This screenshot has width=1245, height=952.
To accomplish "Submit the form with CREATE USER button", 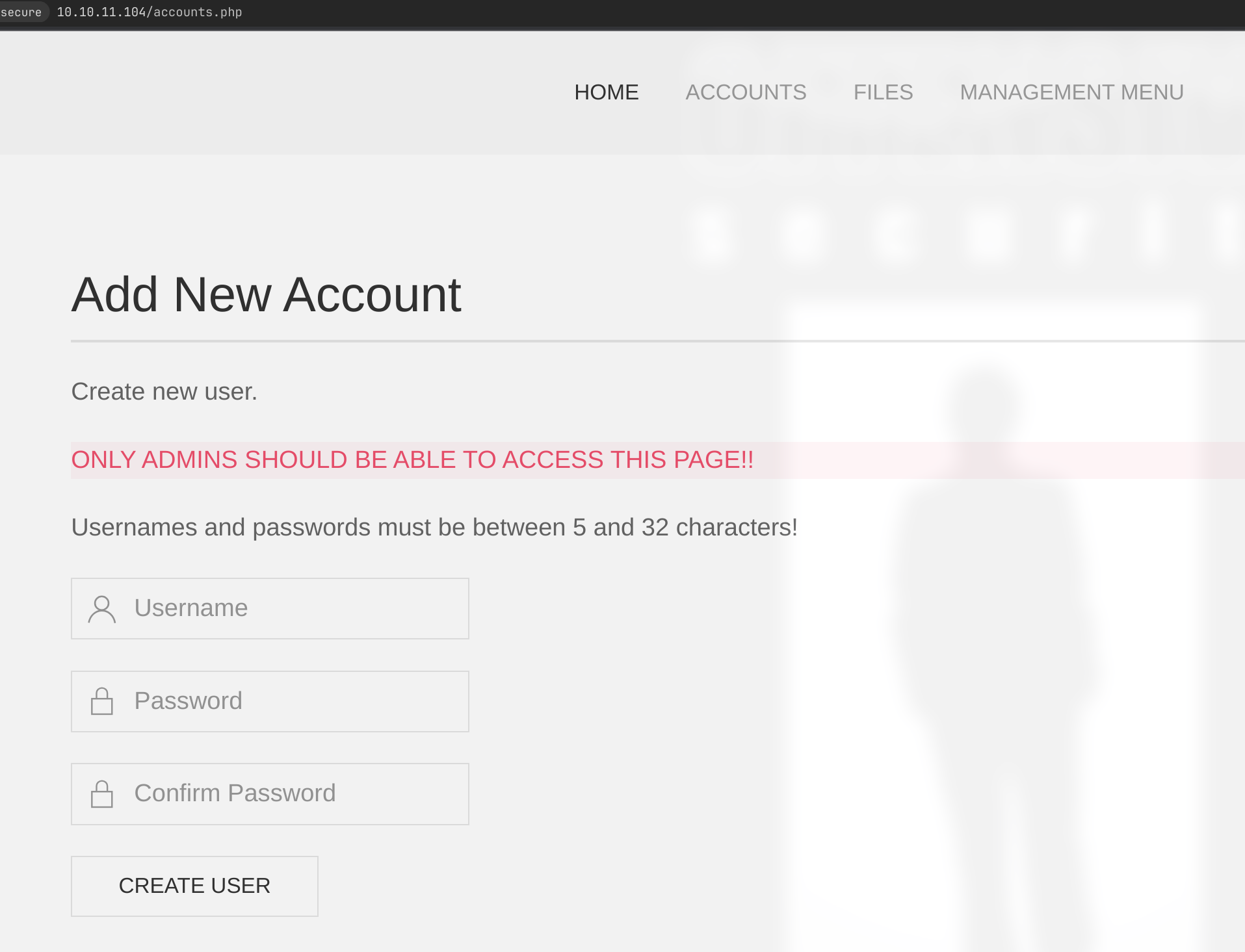I will click(x=194, y=886).
